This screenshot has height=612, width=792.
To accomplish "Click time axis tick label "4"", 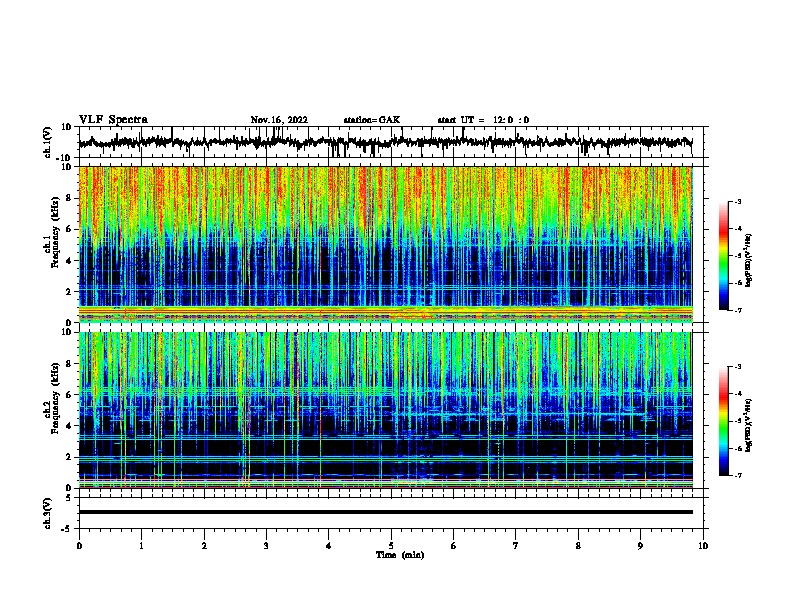I will [329, 546].
